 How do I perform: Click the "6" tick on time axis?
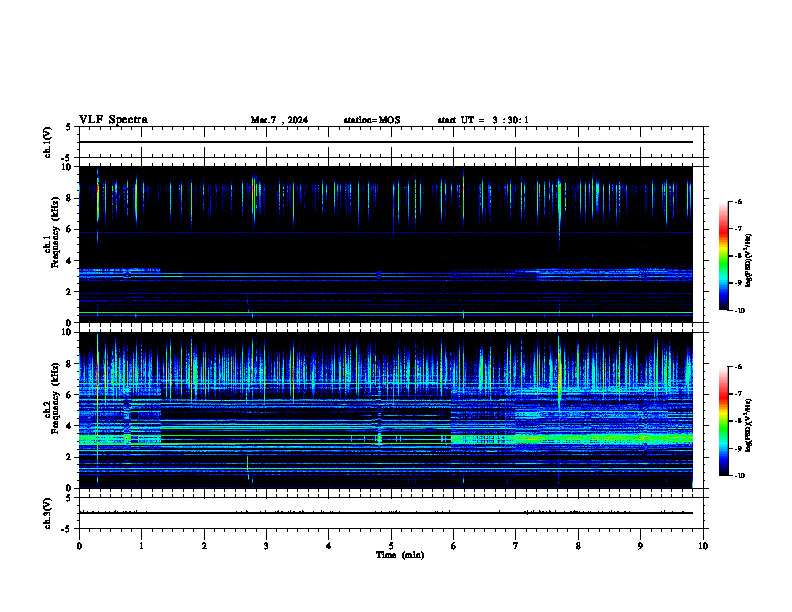point(454,546)
